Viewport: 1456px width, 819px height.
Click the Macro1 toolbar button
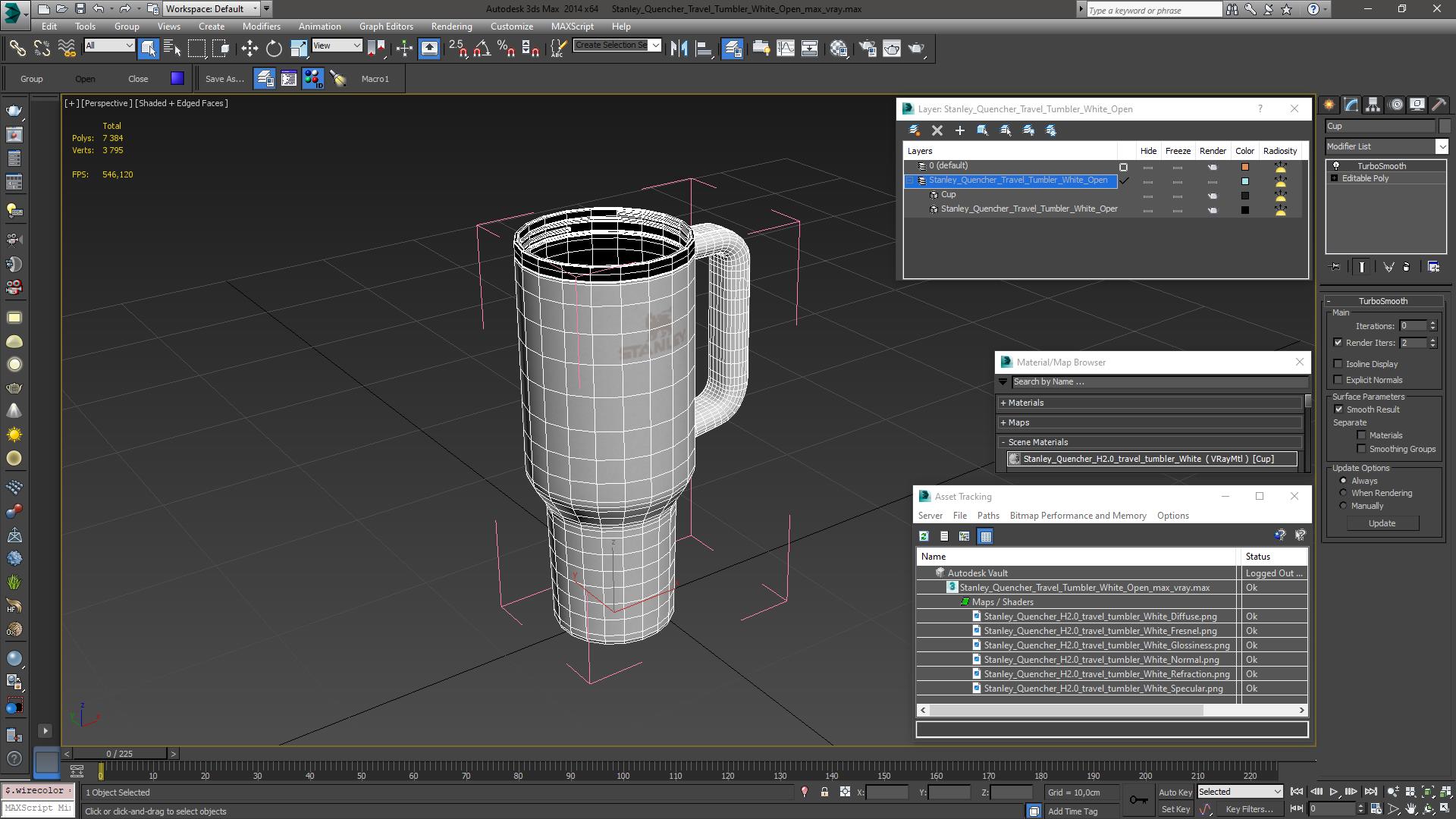[x=375, y=79]
